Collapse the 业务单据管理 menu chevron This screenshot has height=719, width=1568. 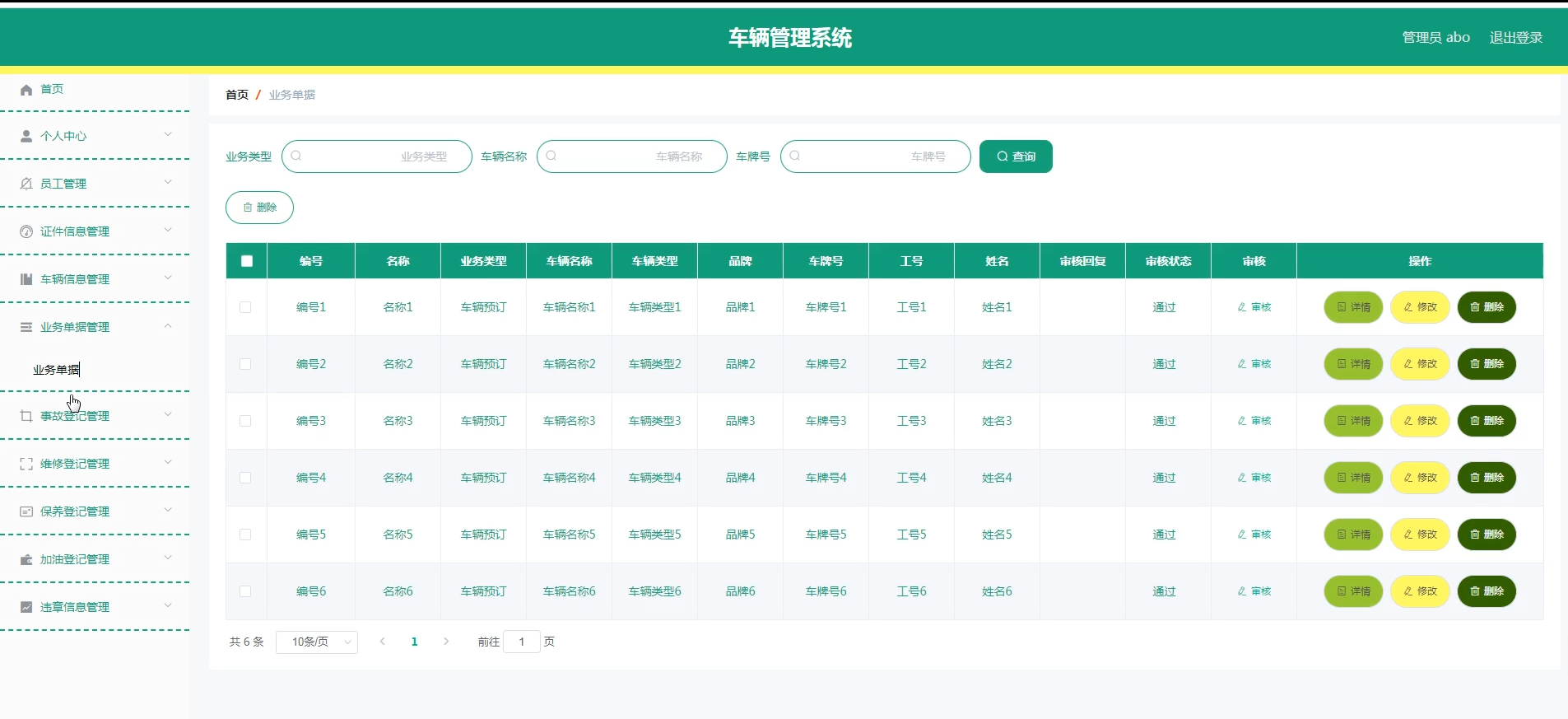(168, 325)
